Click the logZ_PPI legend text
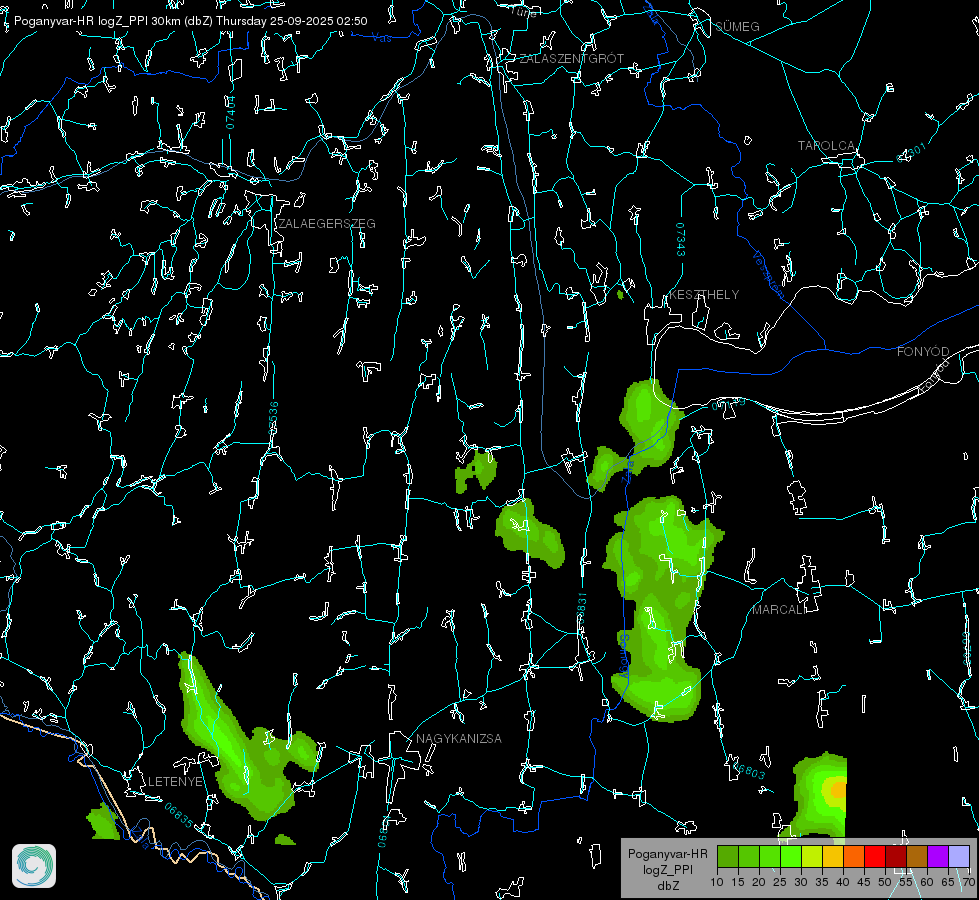The height and width of the screenshot is (900, 979). click(667, 870)
